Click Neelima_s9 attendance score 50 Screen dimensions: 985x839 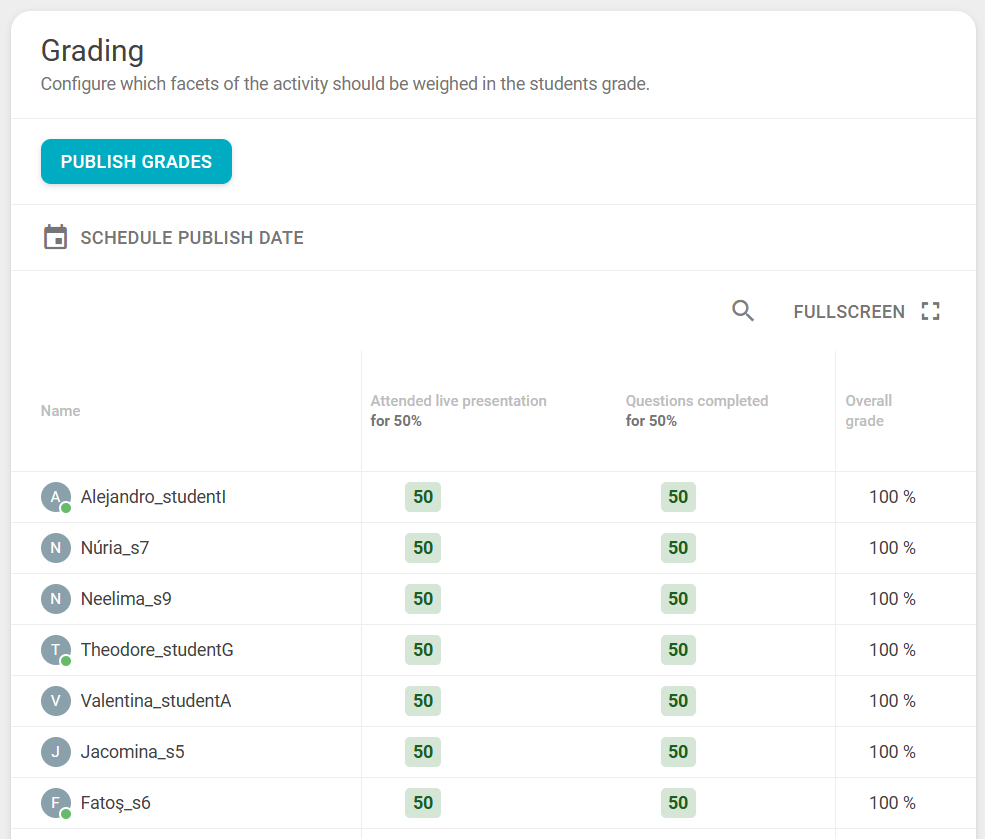point(423,598)
